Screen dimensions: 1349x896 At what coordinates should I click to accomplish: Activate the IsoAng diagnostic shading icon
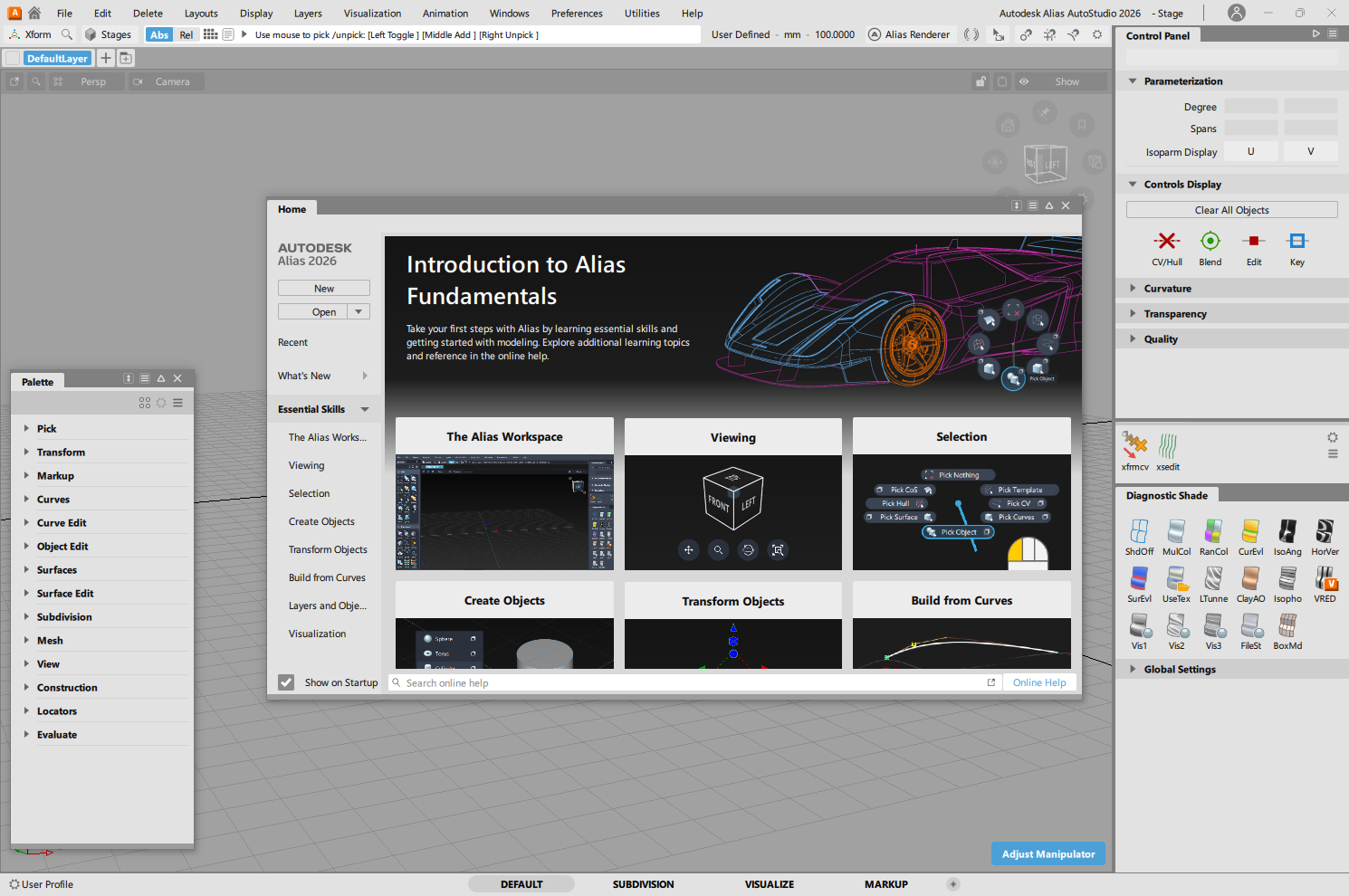click(1287, 531)
